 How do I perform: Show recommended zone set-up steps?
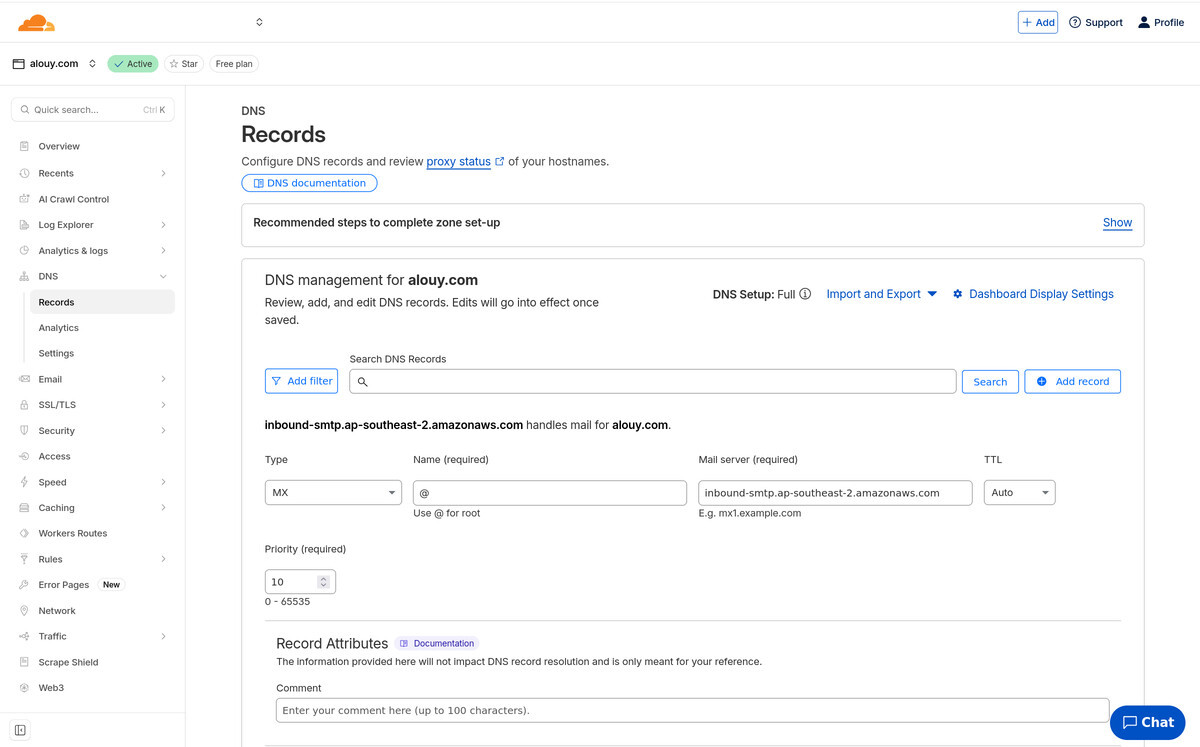pyautogui.click(x=1117, y=223)
